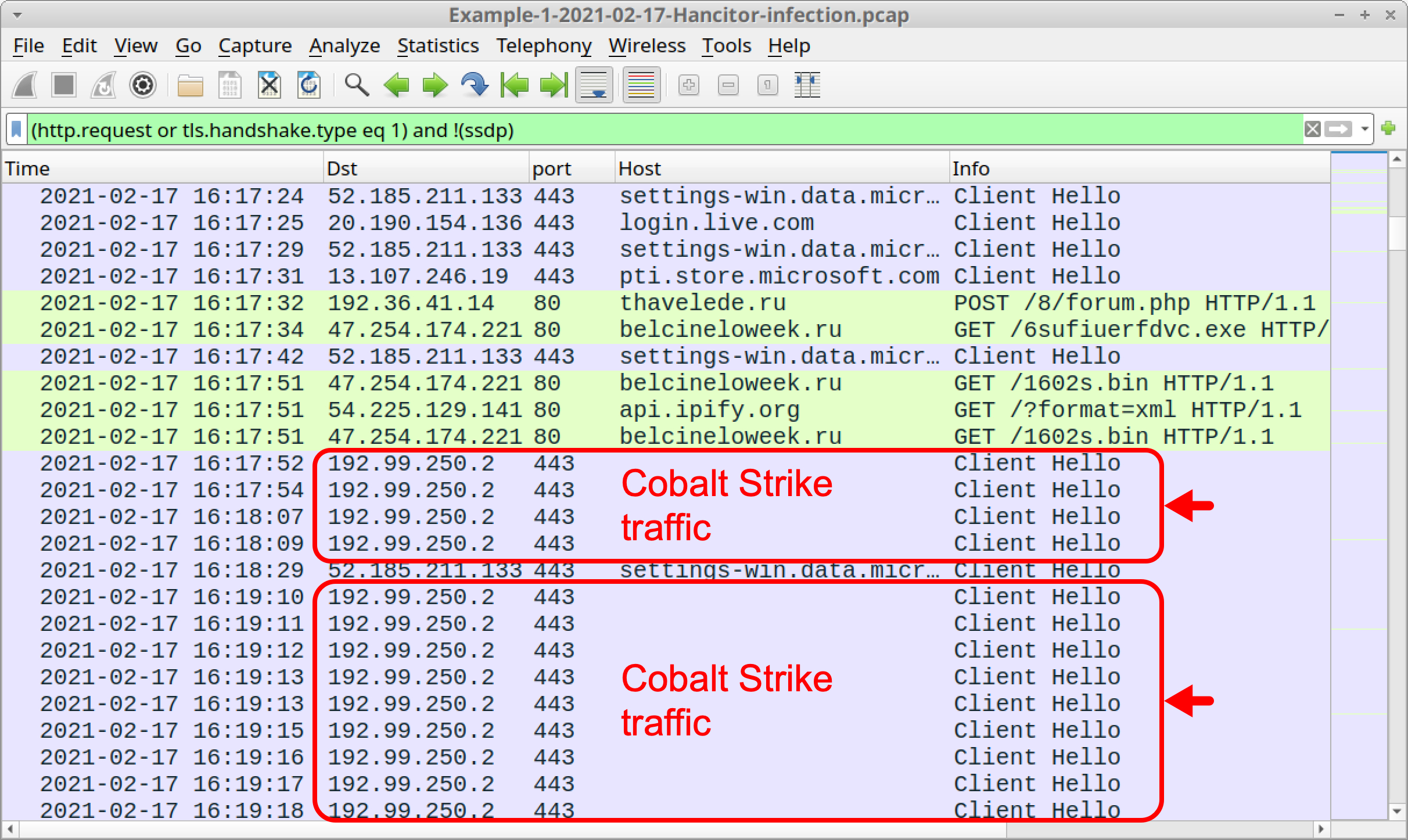Viewport: 1408px width, 840px height.
Task: Sort packets by Dst column
Action: [x=426, y=168]
